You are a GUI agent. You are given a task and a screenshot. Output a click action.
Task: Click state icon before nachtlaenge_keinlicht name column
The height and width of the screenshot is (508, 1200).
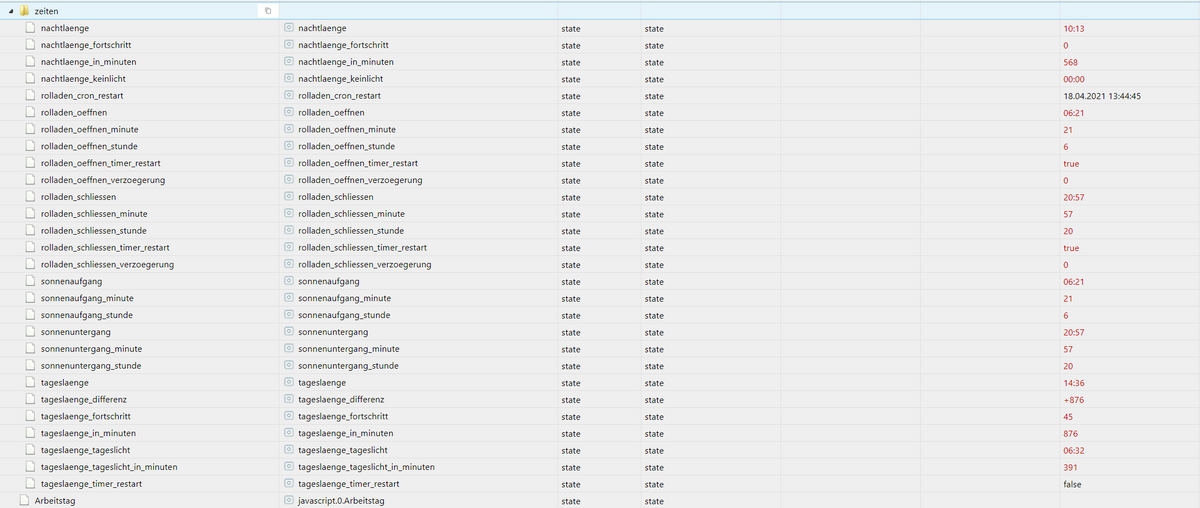click(289, 78)
